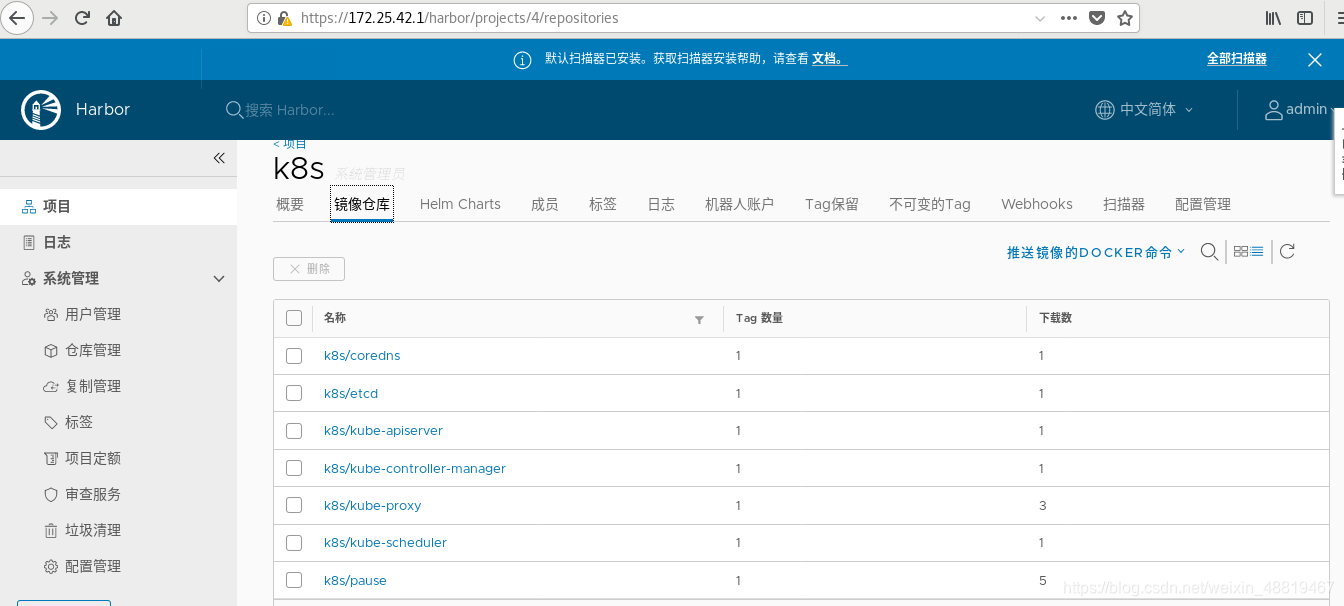Switch to the Helm Charts tab

[460, 204]
